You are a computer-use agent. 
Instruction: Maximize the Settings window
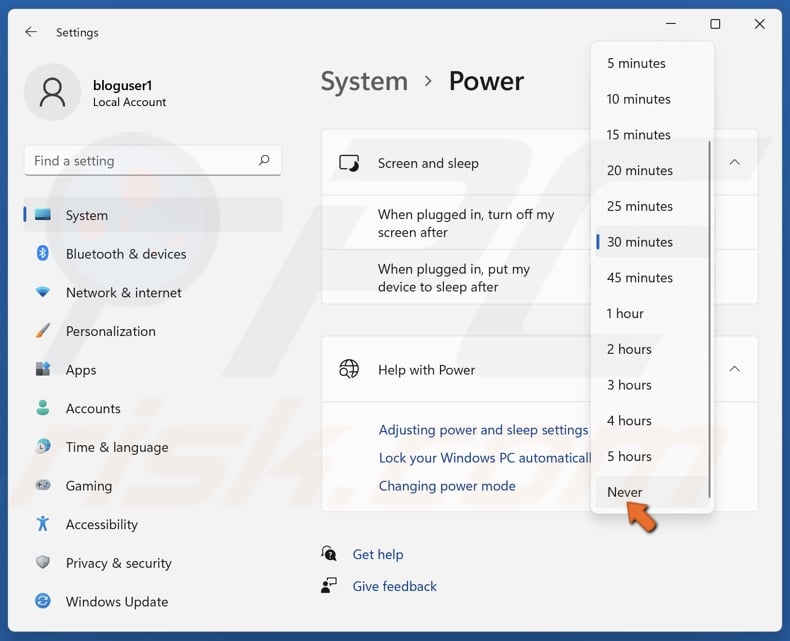[x=715, y=24]
